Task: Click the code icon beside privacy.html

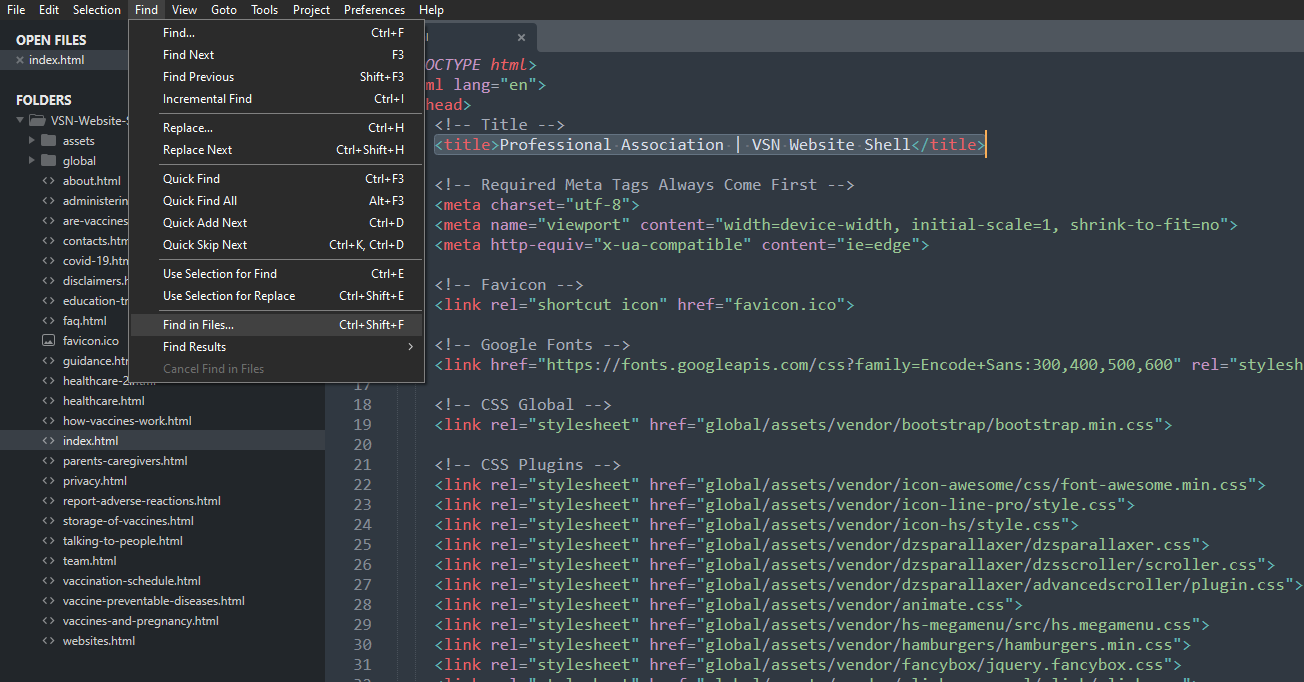Action: [48, 481]
